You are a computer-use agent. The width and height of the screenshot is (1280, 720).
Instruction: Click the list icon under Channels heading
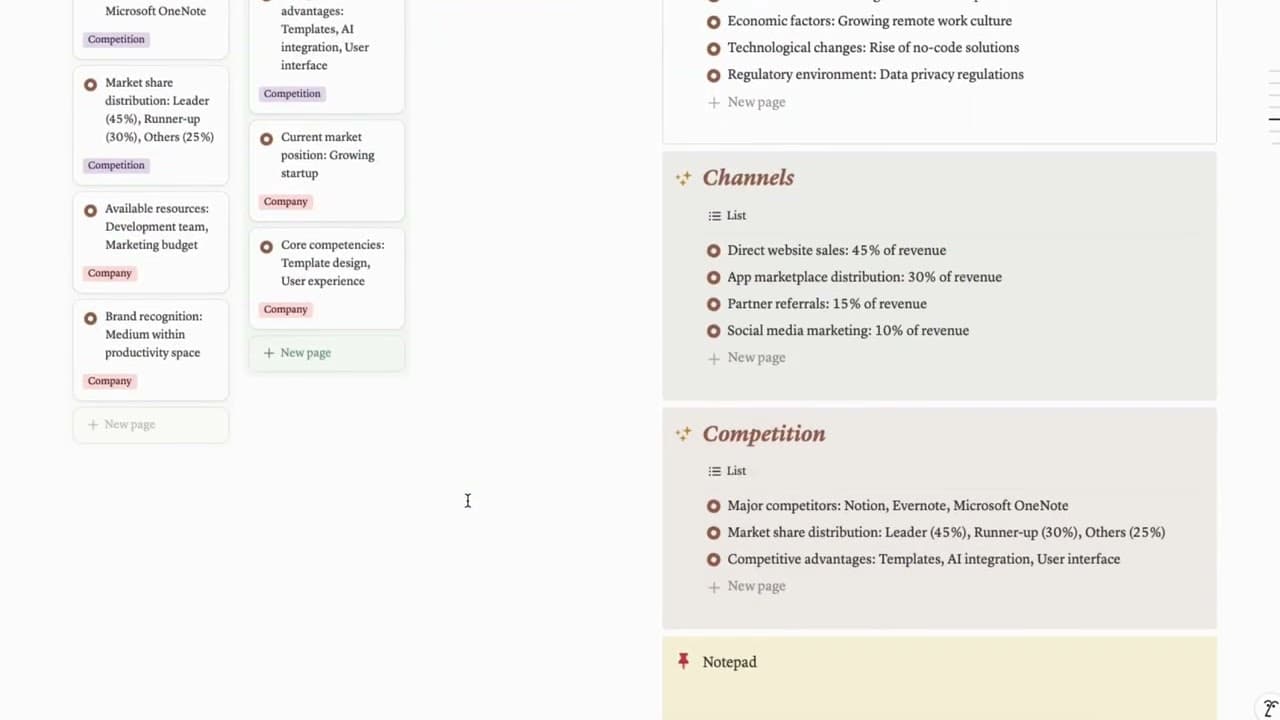[713, 215]
